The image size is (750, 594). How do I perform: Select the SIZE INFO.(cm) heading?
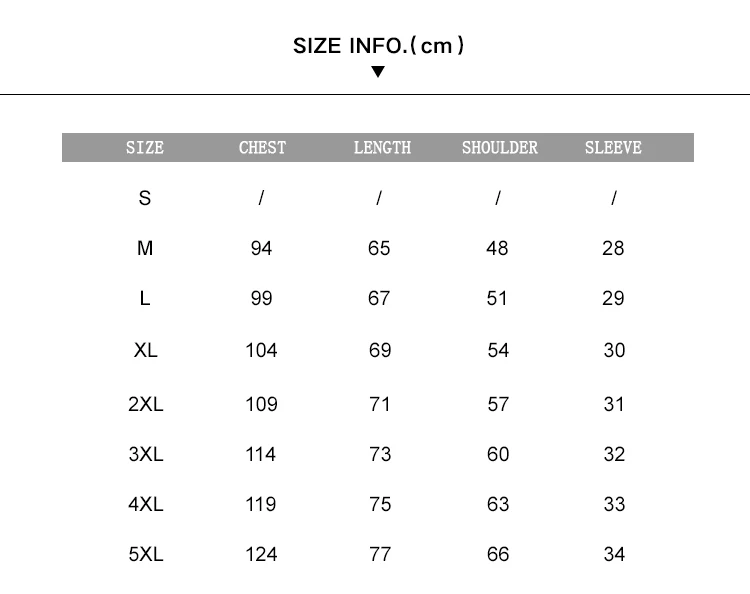378,46
